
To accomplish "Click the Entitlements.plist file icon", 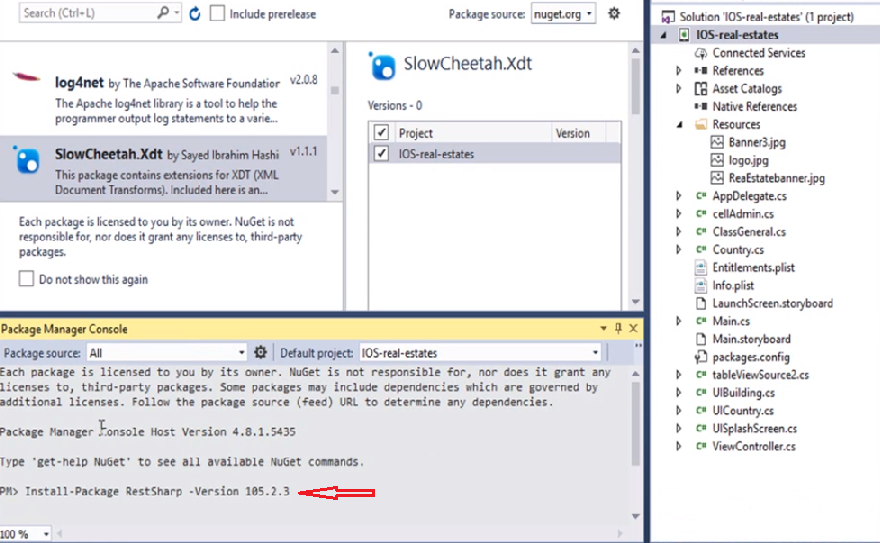I will pyautogui.click(x=700, y=268).
